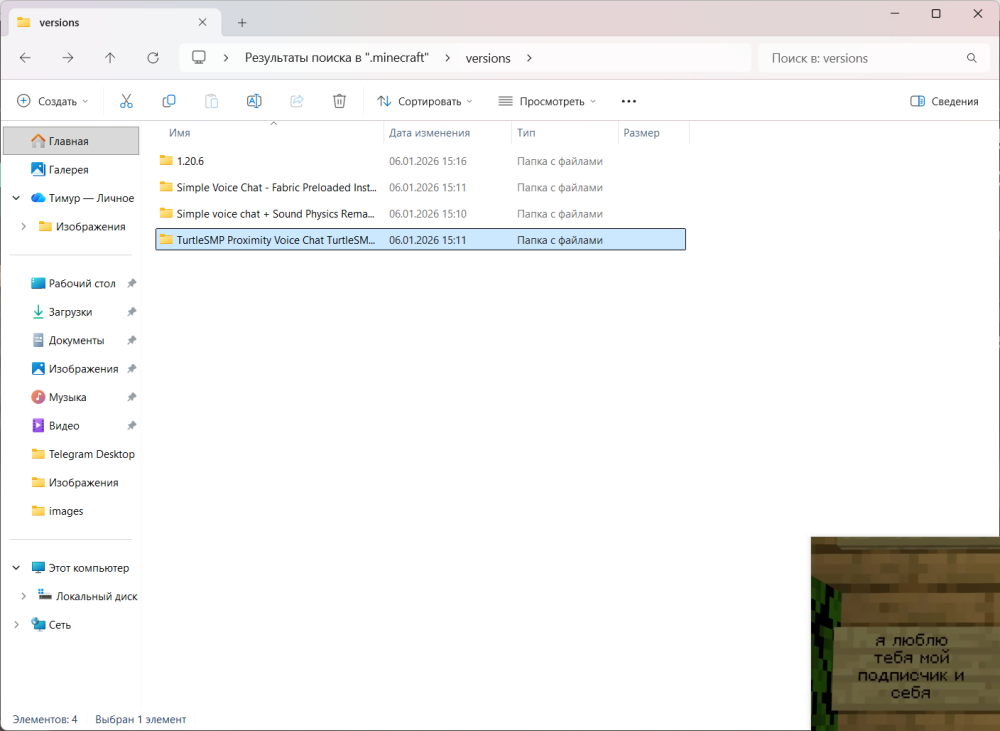
Task: Click the Paste clipboard icon
Action: 211,101
